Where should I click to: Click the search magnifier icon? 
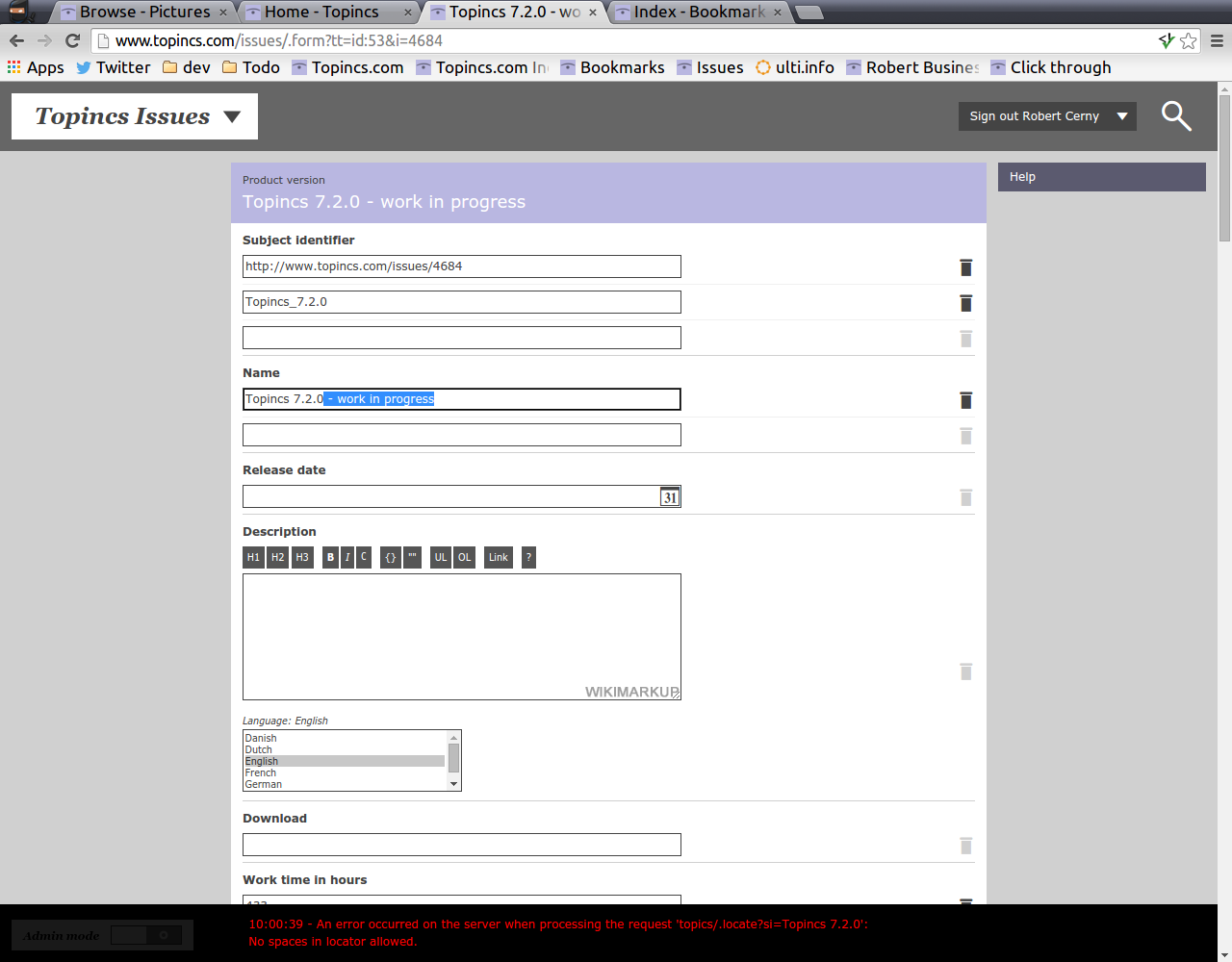pyautogui.click(x=1175, y=116)
